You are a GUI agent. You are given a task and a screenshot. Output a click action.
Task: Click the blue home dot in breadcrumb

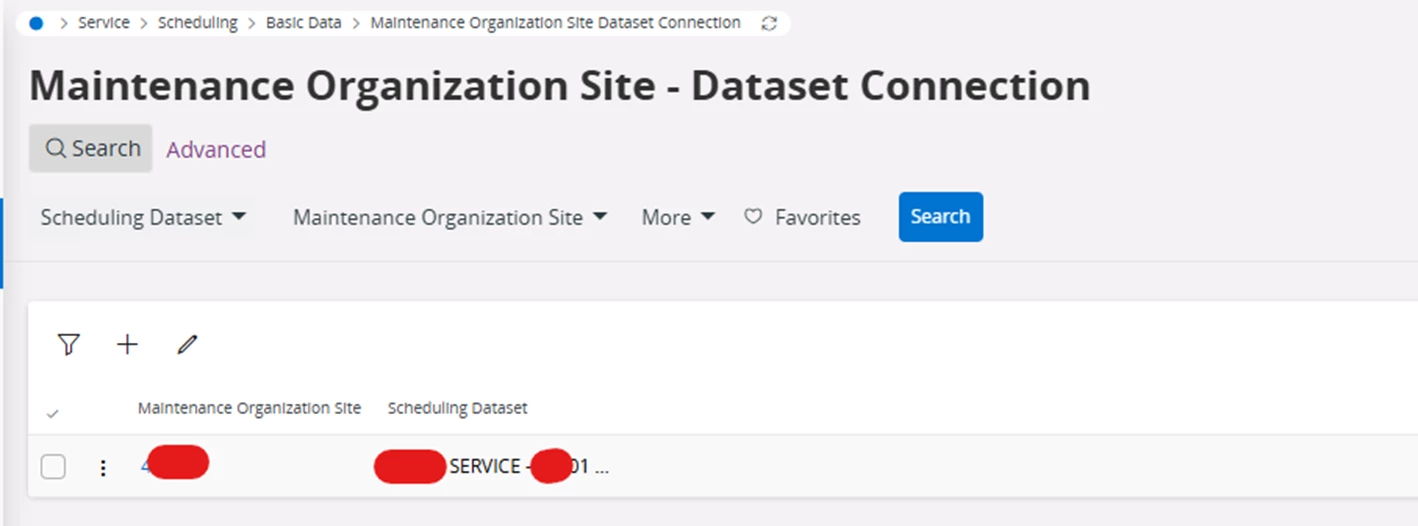(x=37, y=23)
